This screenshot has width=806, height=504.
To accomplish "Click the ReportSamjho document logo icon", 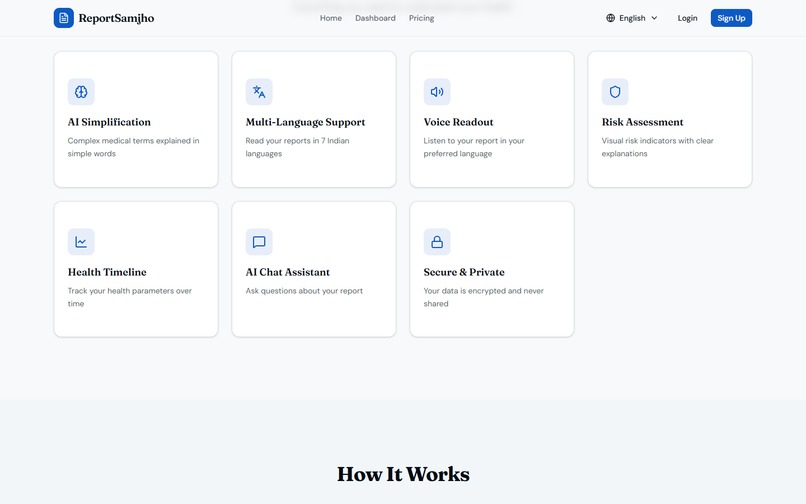I will click(x=64, y=18).
